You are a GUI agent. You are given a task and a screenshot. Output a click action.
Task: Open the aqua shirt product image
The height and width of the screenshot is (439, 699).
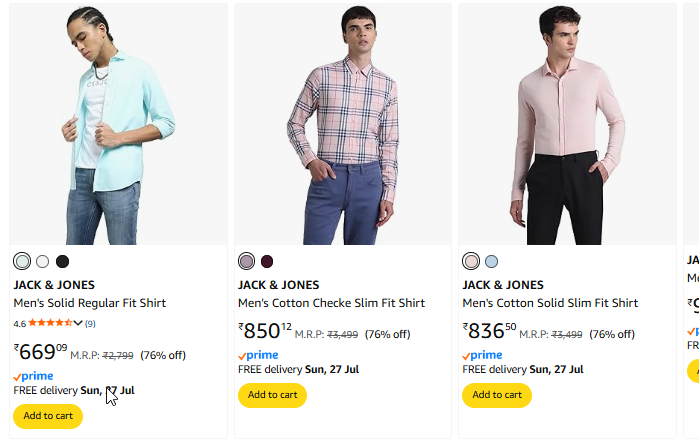point(119,124)
